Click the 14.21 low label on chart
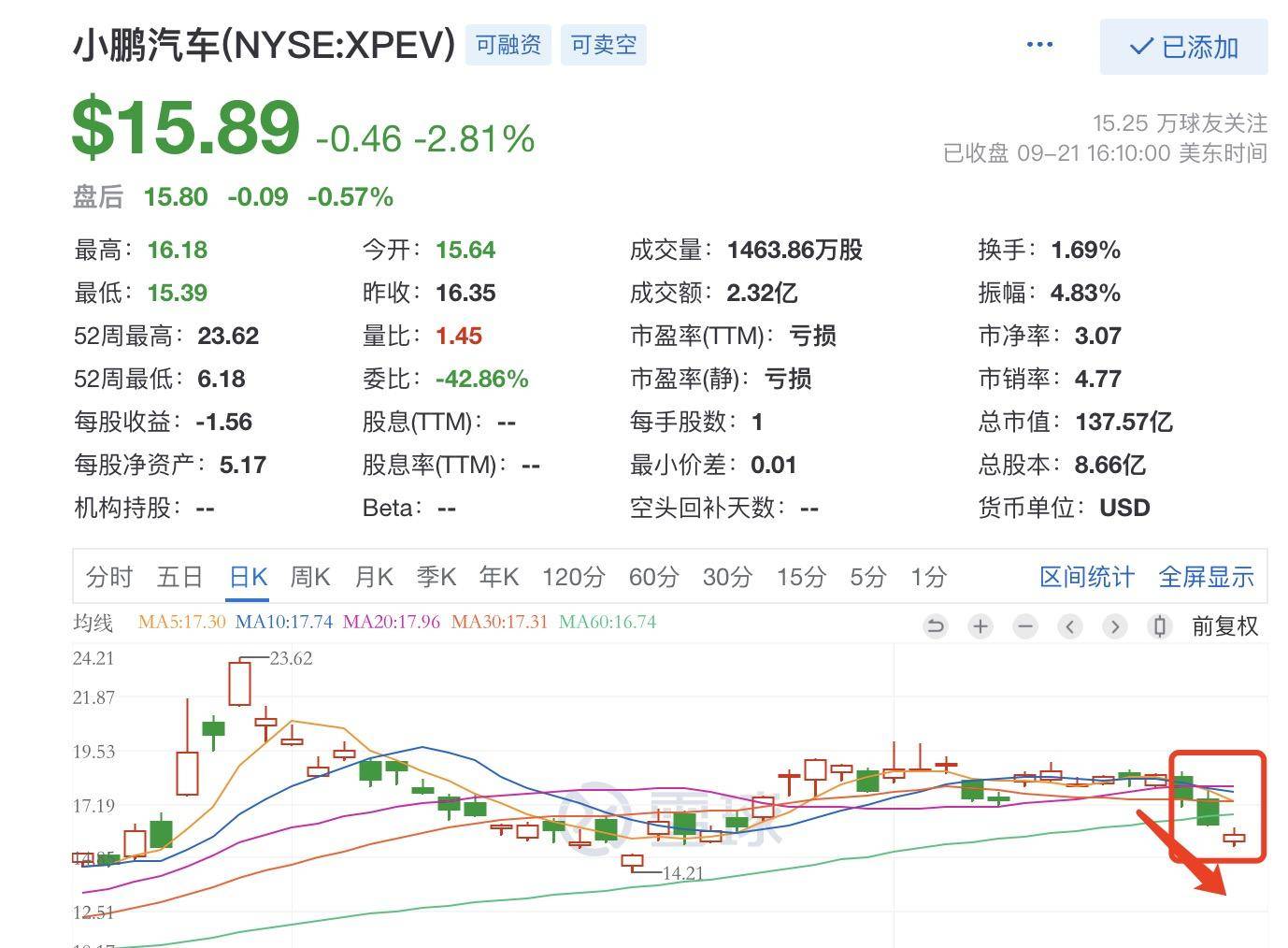This screenshot has height=948, width=1288. [682, 873]
